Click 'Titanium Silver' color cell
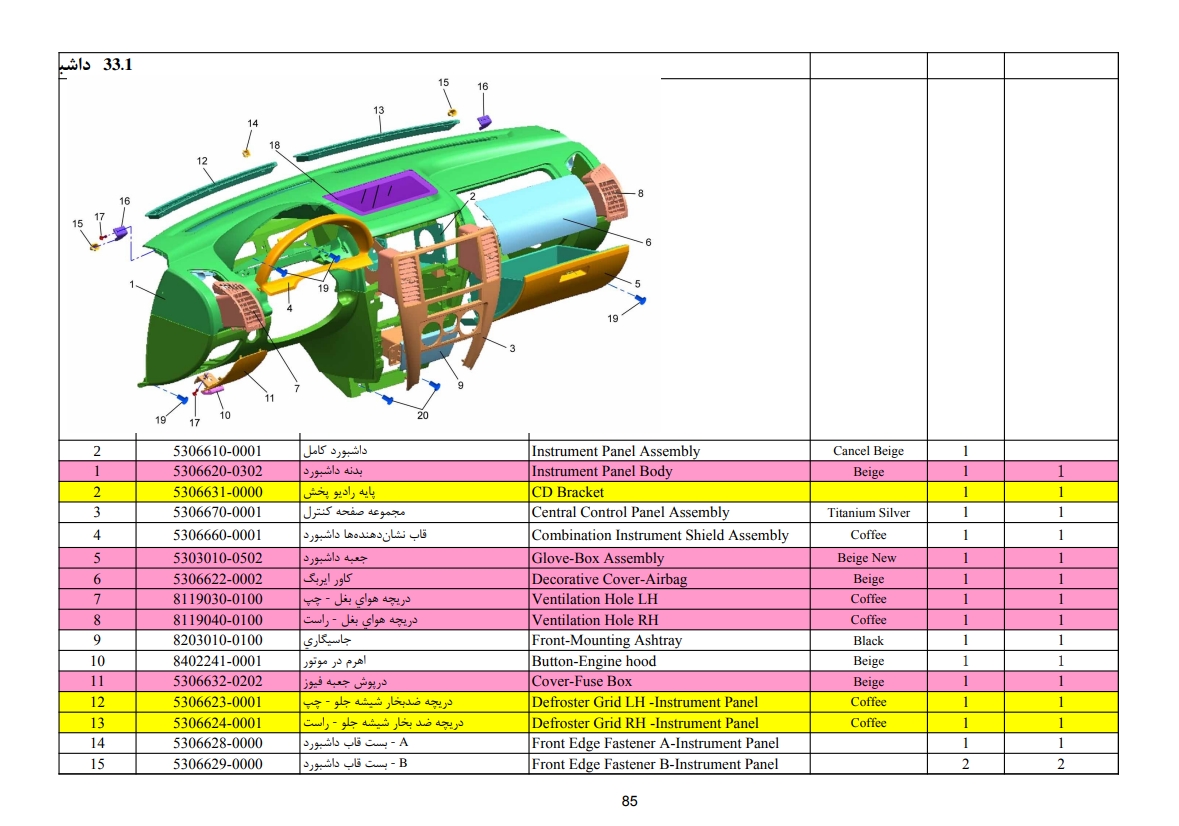The width and height of the screenshot is (1179, 826). pos(868,513)
